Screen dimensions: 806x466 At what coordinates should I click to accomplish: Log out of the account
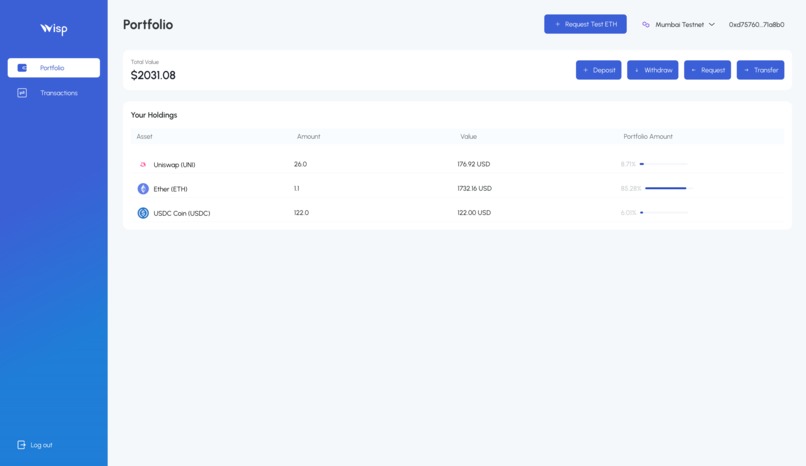35,445
